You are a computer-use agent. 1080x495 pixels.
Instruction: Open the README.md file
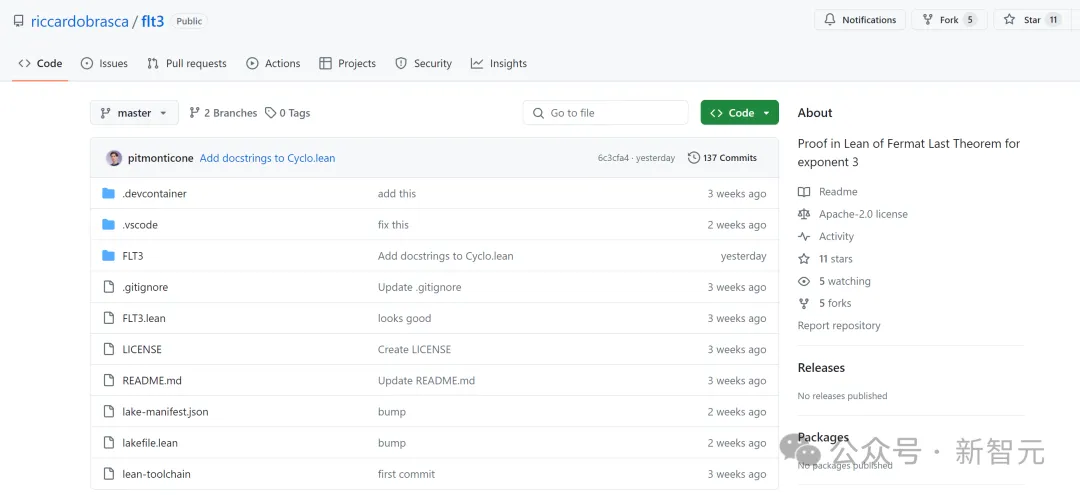tap(152, 381)
